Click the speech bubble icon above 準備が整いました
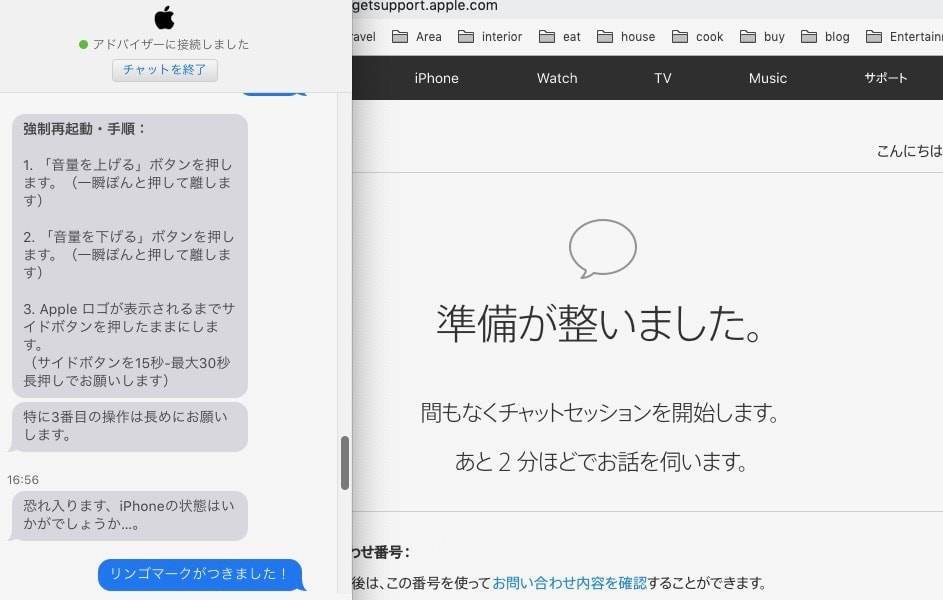 pos(603,248)
